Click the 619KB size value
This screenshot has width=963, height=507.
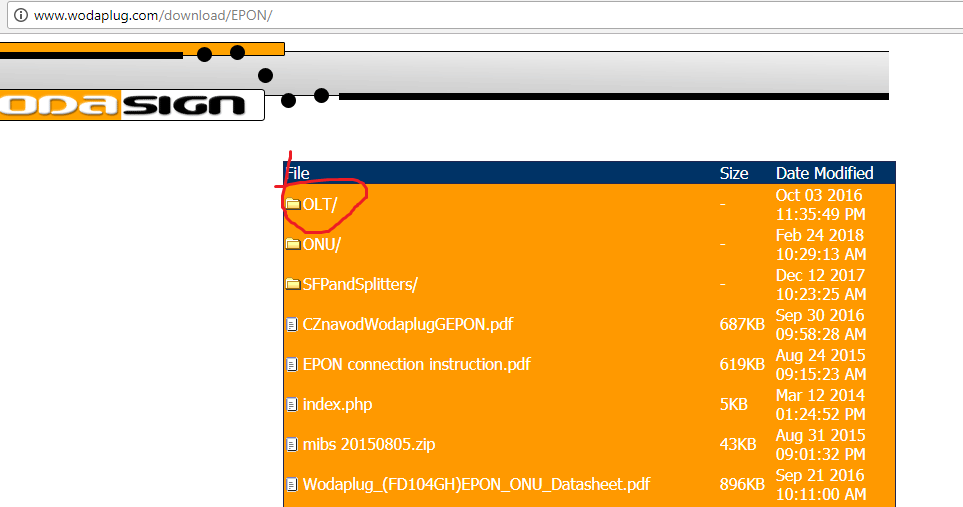tap(742, 364)
